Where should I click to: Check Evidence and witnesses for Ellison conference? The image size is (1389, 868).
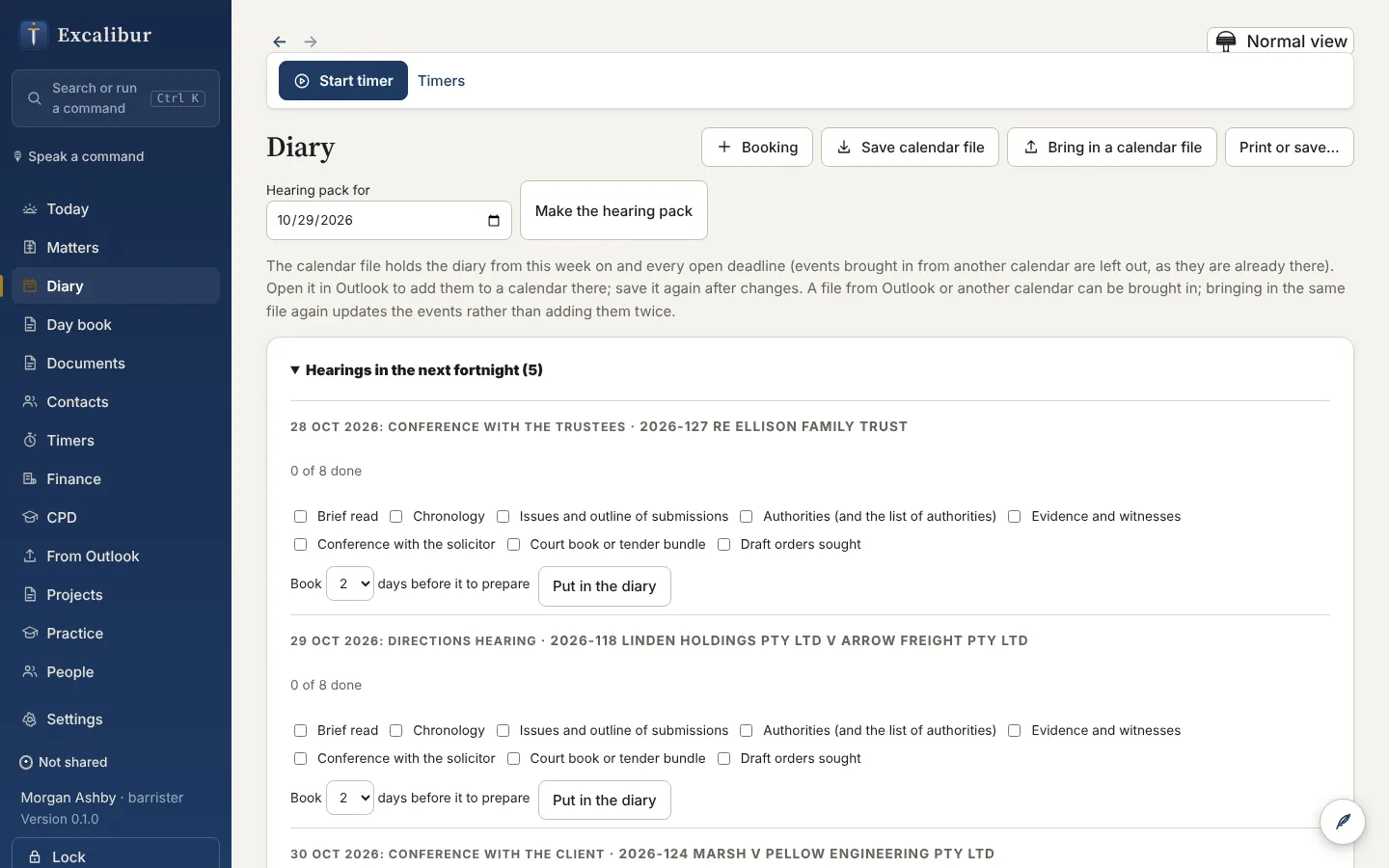point(1015,517)
